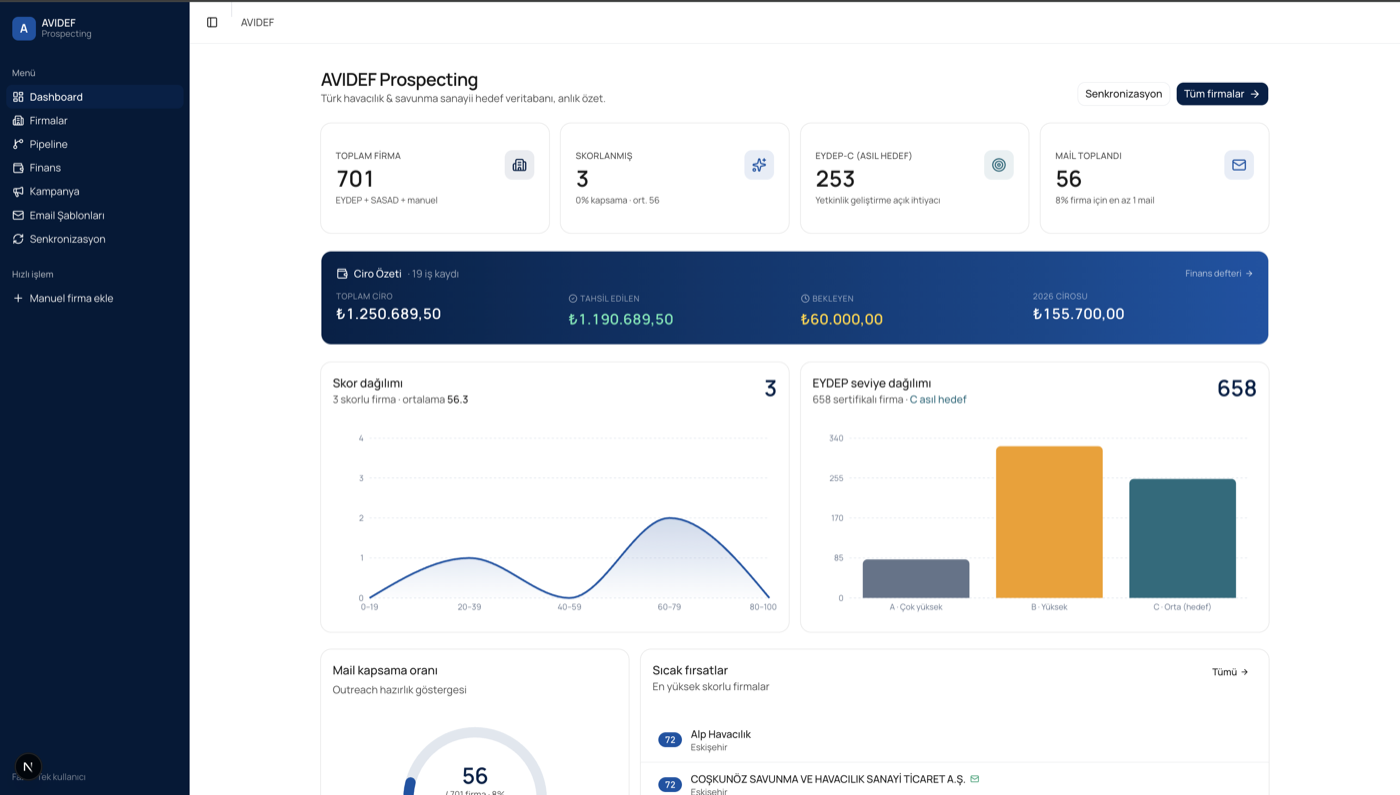Click the Kampanya megaphone icon
1400x795 pixels.
click(x=18, y=191)
